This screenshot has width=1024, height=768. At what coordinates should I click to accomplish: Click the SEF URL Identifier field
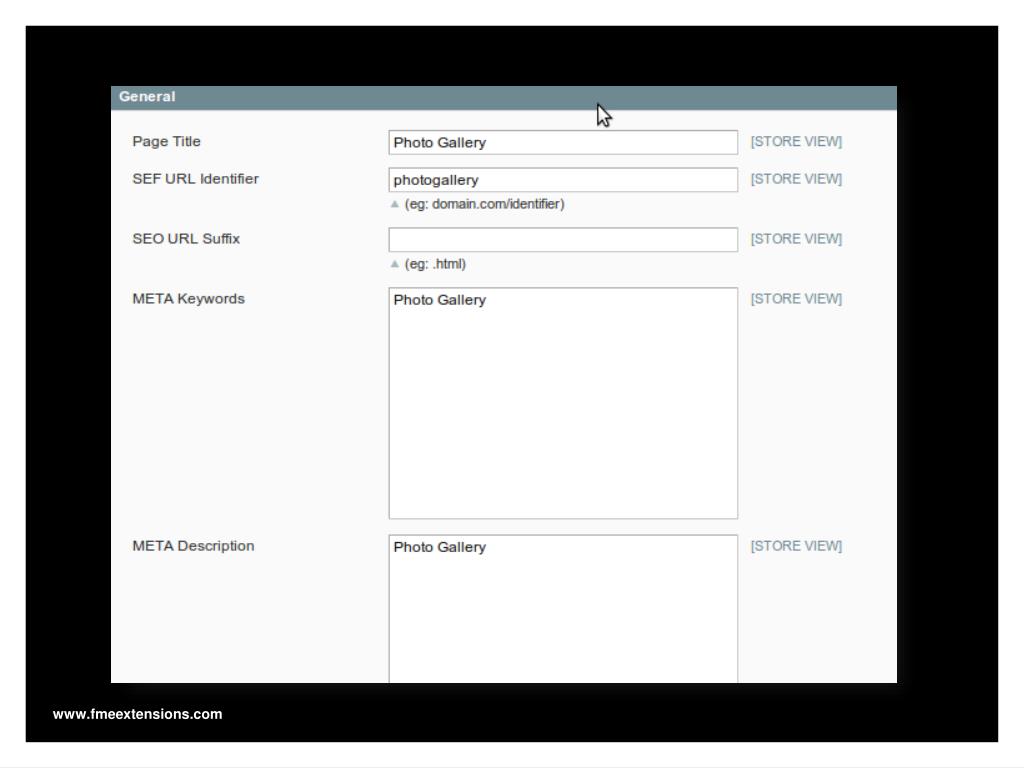(x=563, y=180)
